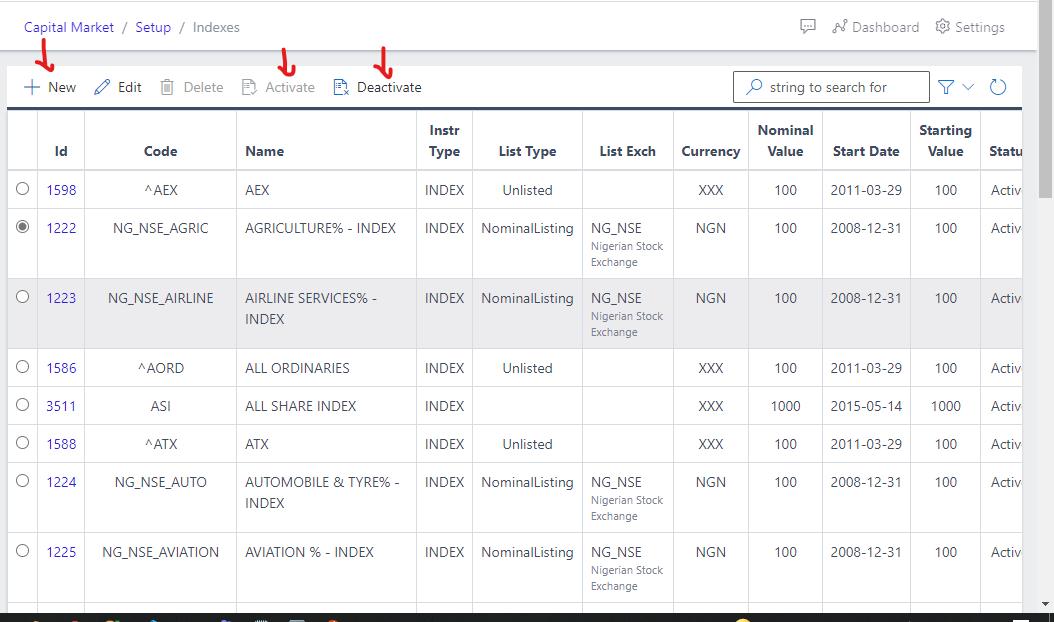Open the filter icon

[x=943, y=87]
